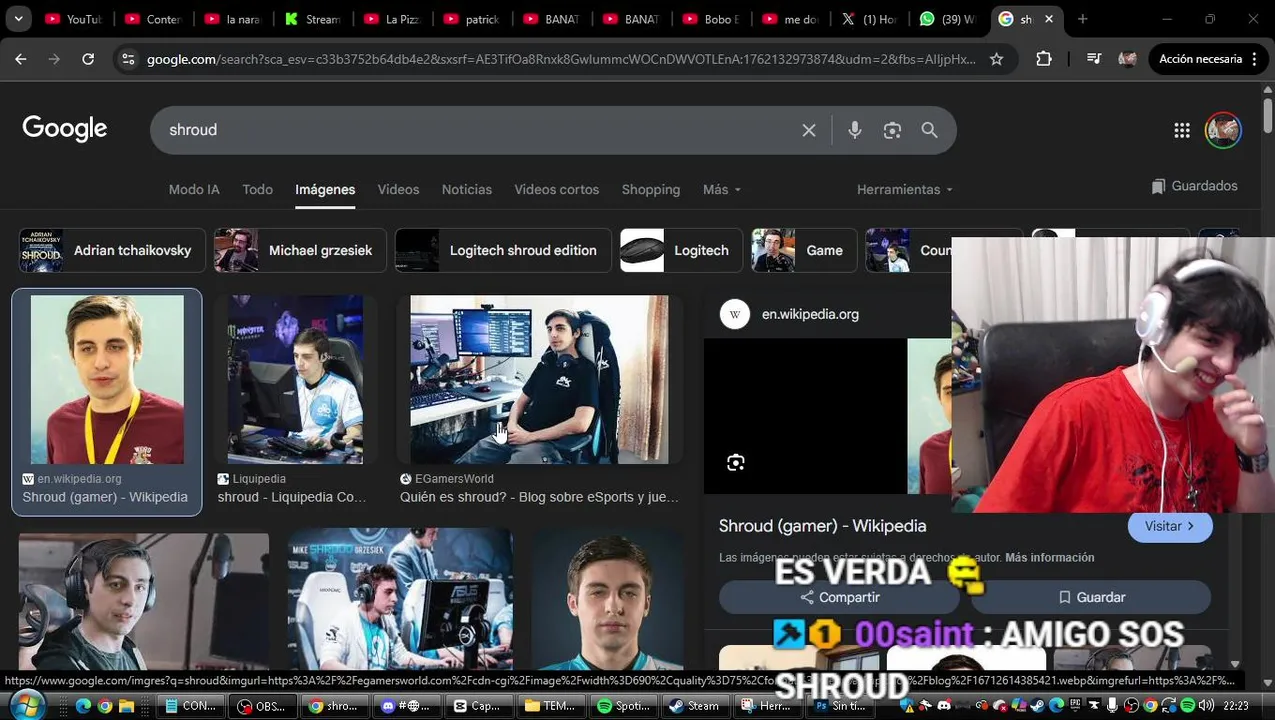Open Photoshop 'Sin tí...' taskbar item

pyautogui.click(x=839, y=706)
